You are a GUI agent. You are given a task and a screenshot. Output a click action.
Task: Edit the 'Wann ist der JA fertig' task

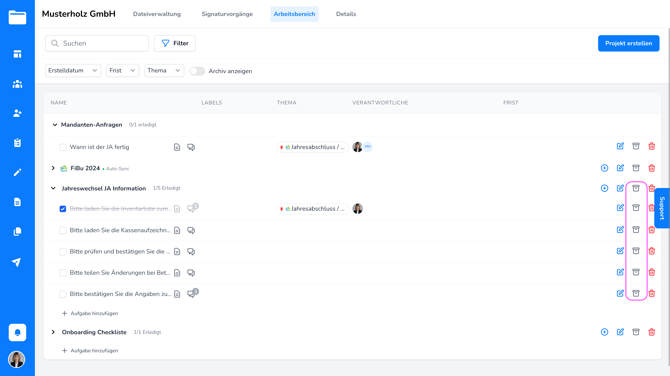pyautogui.click(x=620, y=146)
